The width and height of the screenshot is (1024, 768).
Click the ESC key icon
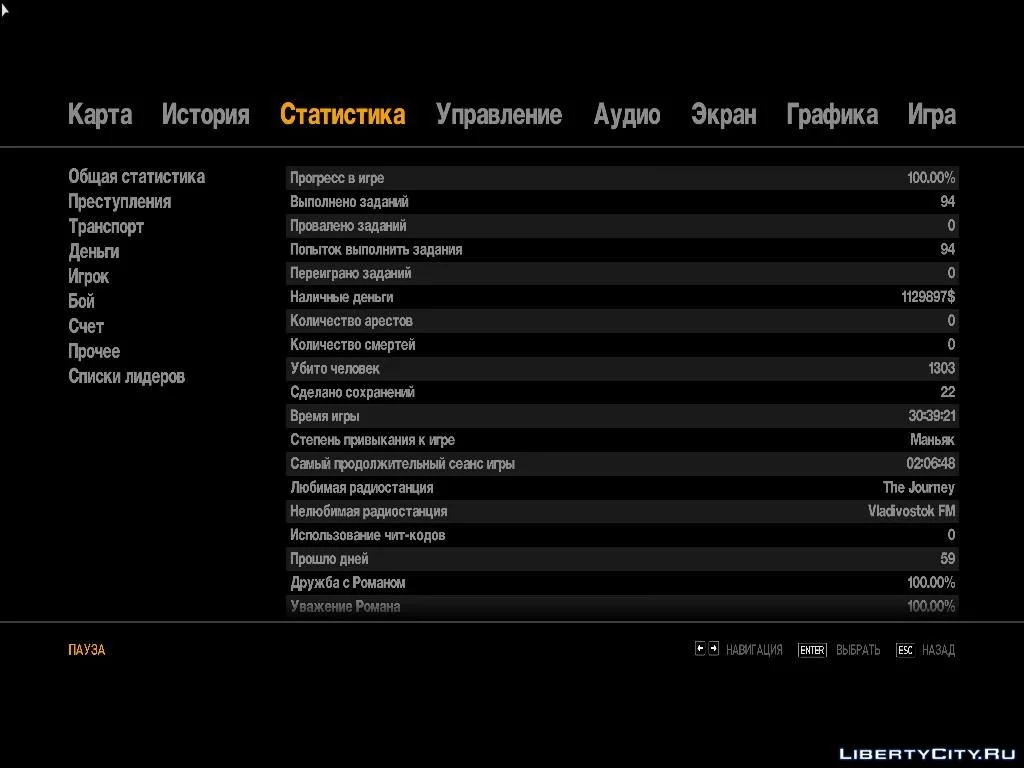905,650
